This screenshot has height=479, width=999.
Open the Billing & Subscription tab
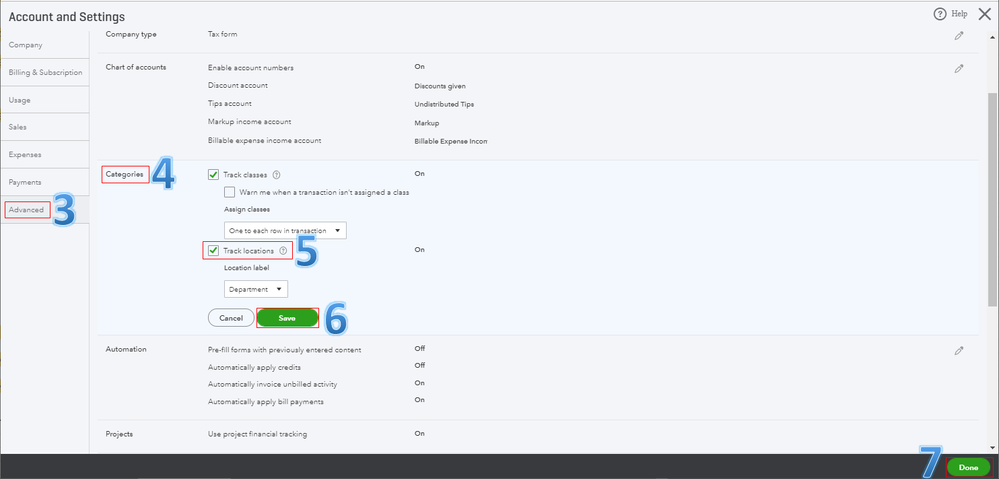coord(45,73)
